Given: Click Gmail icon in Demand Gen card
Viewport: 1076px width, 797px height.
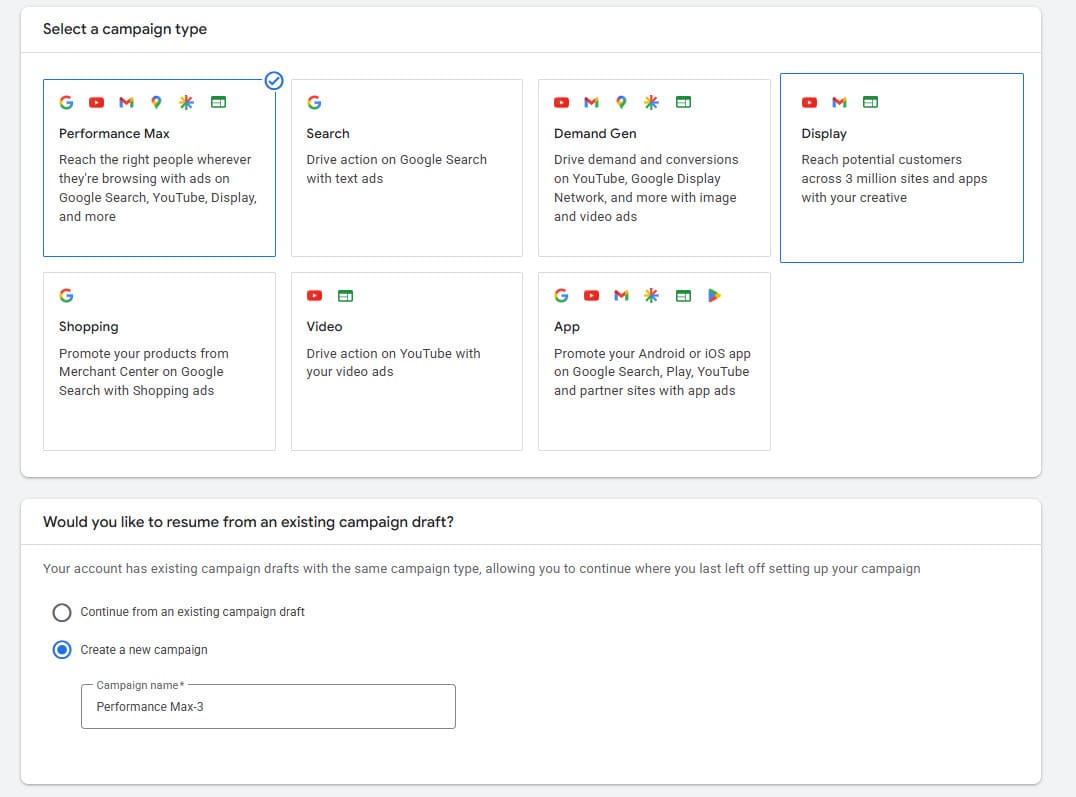Looking at the screenshot, I should 592,102.
